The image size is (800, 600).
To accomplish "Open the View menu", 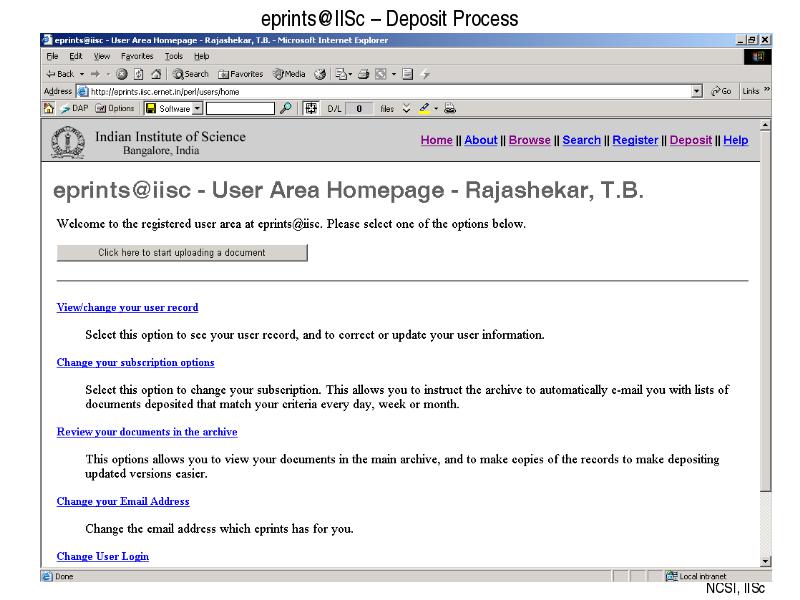I will [102, 56].
